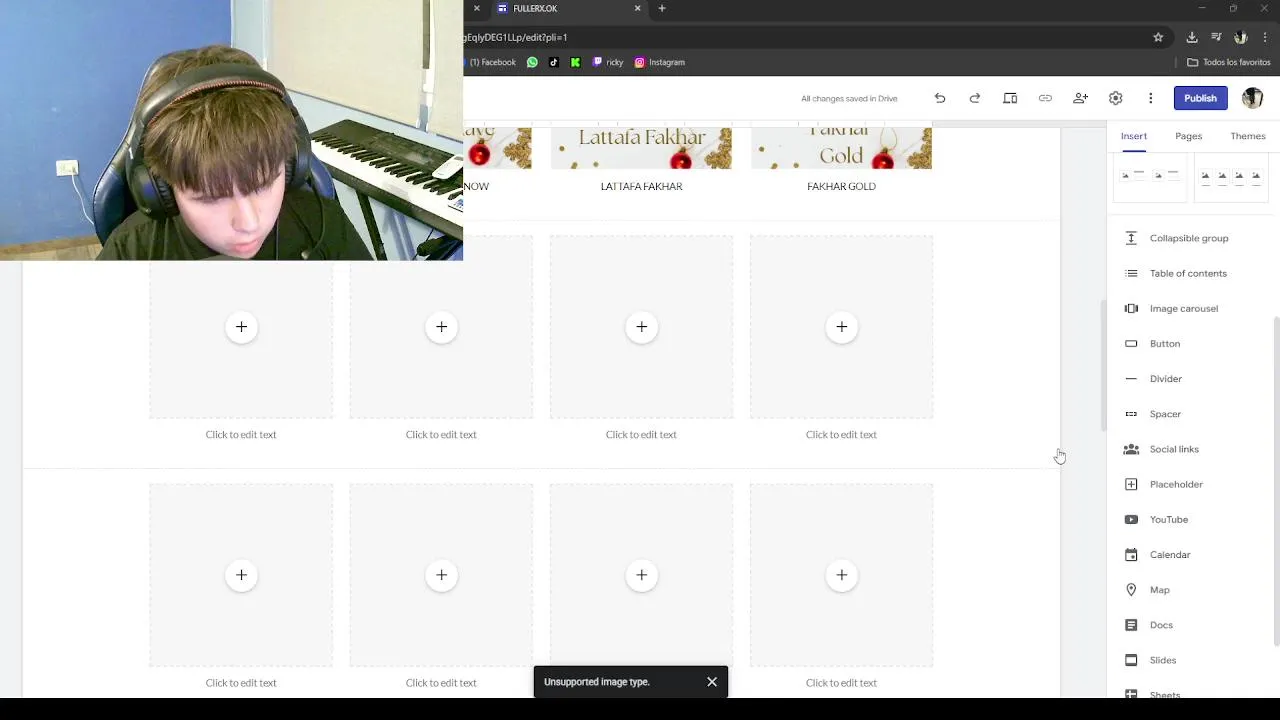Insert a YouTube video
Viewport: 1280px width, 720px height.
pos(1169,519)
